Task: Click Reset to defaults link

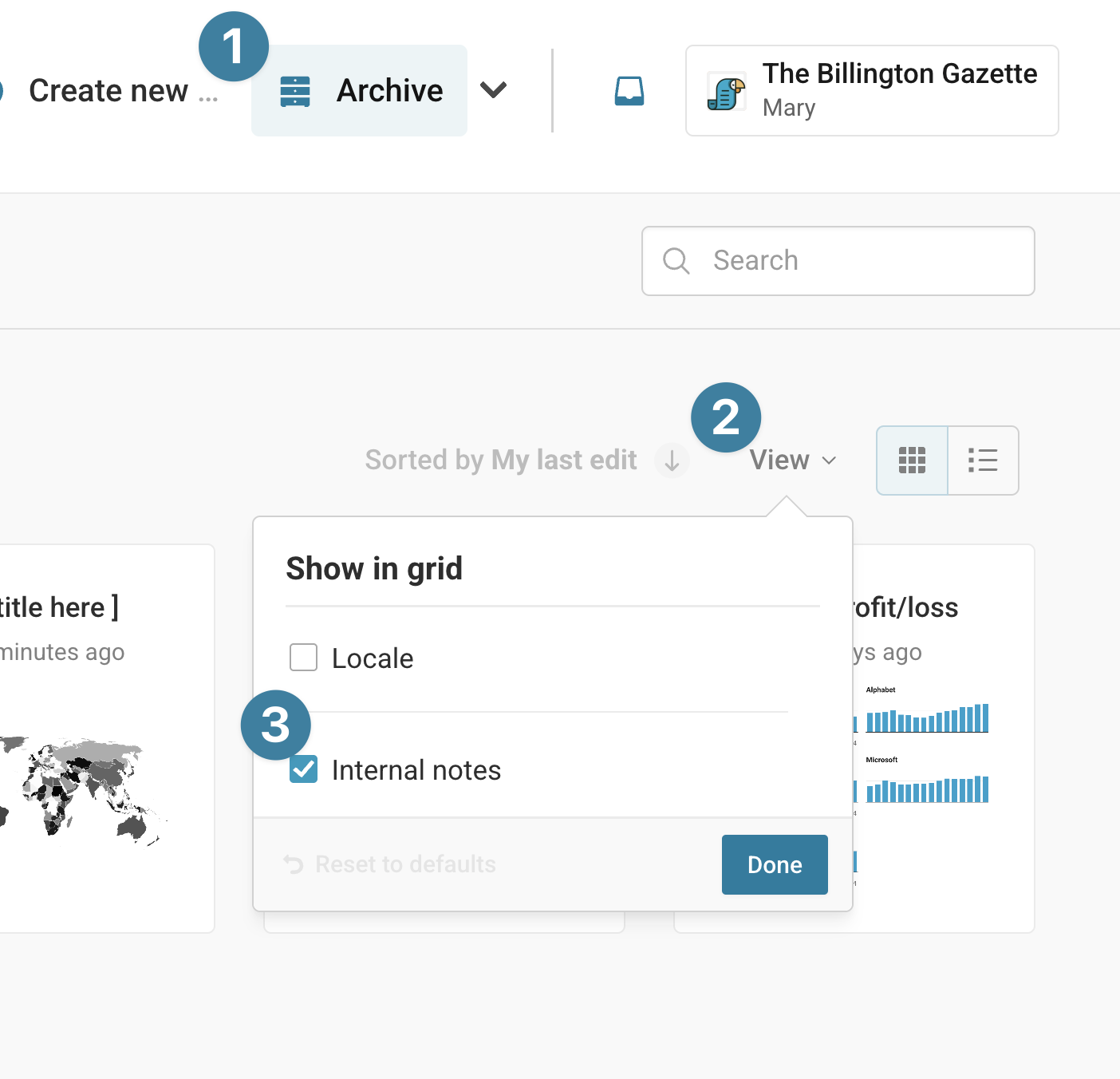Action: tap(405, 864)
